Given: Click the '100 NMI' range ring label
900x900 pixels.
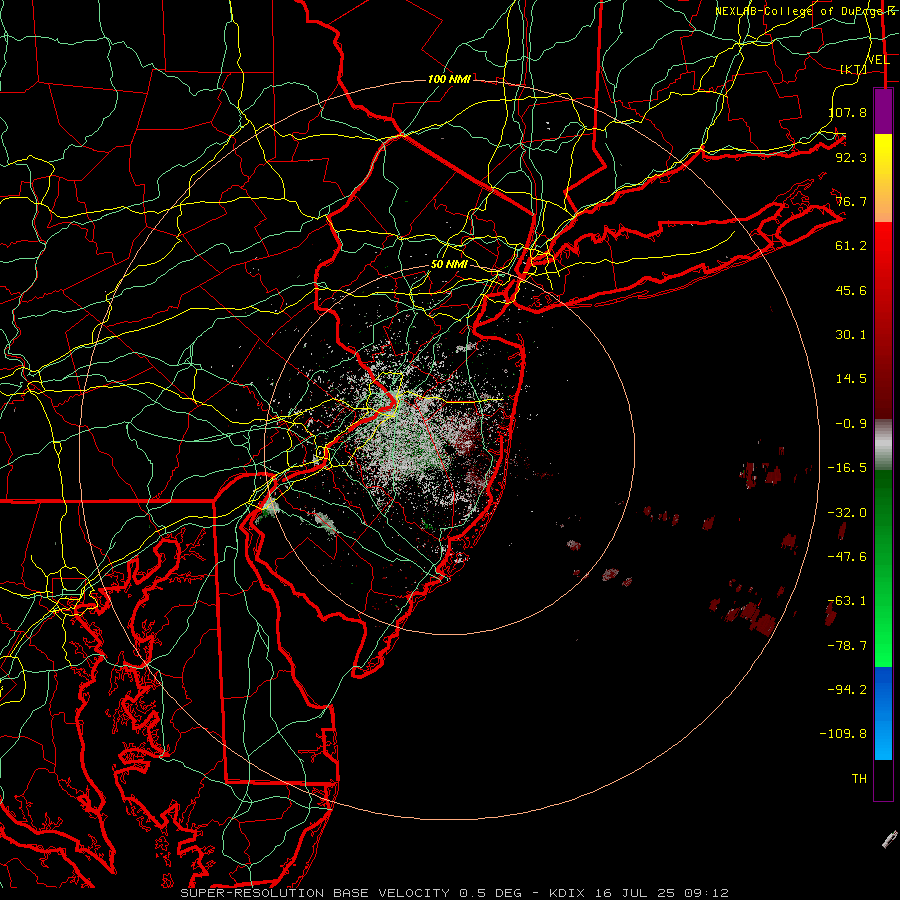Looking at the screenshot, I should click(449, 79).
